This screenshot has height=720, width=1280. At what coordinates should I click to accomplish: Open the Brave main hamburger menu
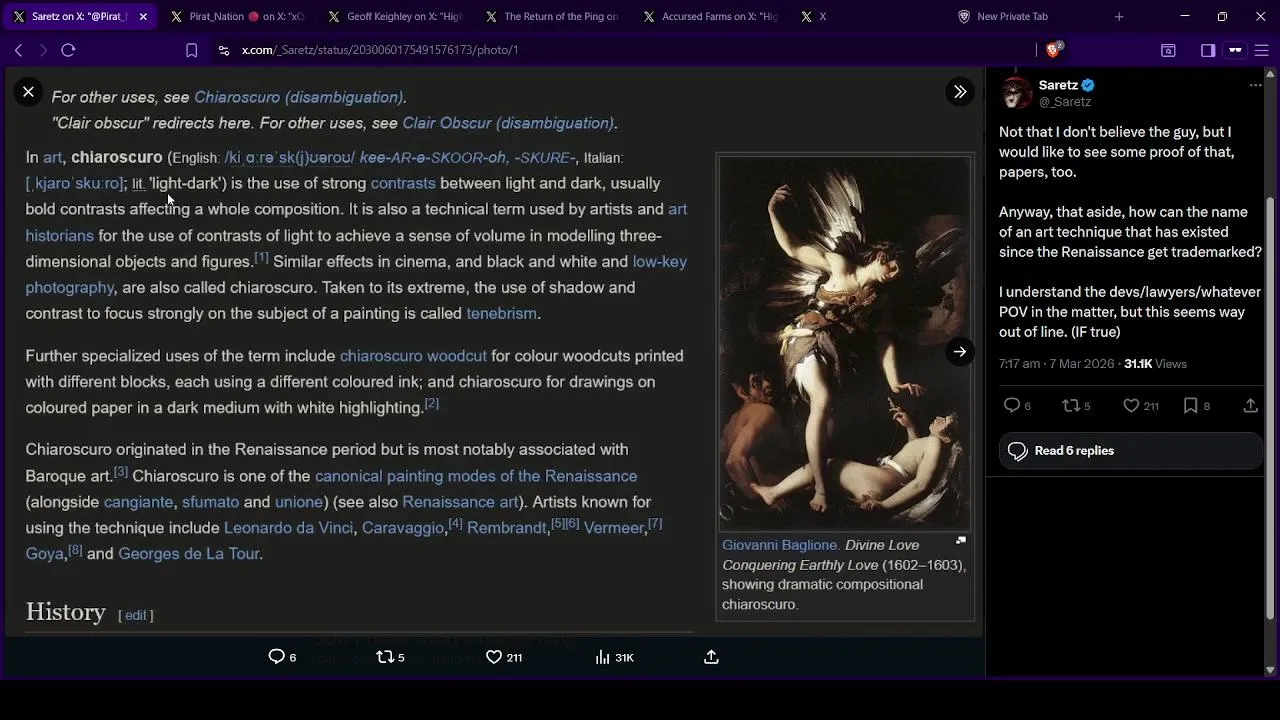[x=1262, y=50]
